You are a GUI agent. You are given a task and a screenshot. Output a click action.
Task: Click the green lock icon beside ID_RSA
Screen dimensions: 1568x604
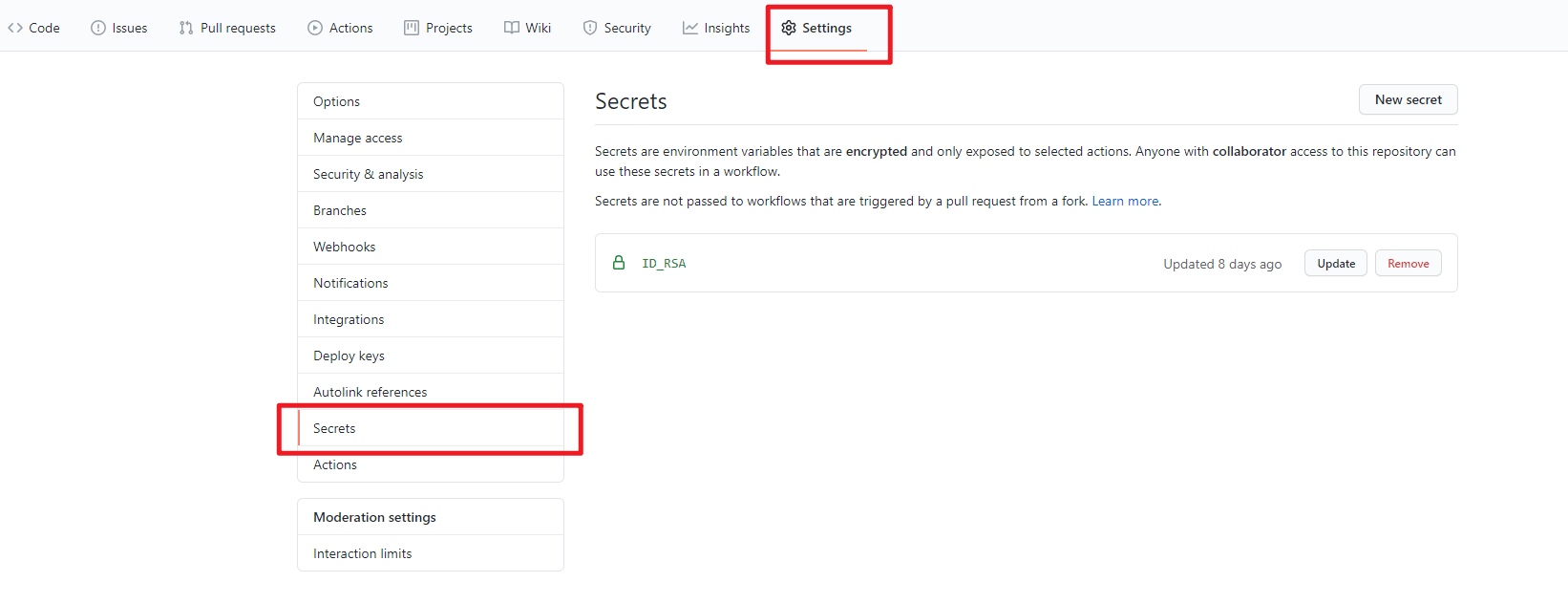[619, 263]
